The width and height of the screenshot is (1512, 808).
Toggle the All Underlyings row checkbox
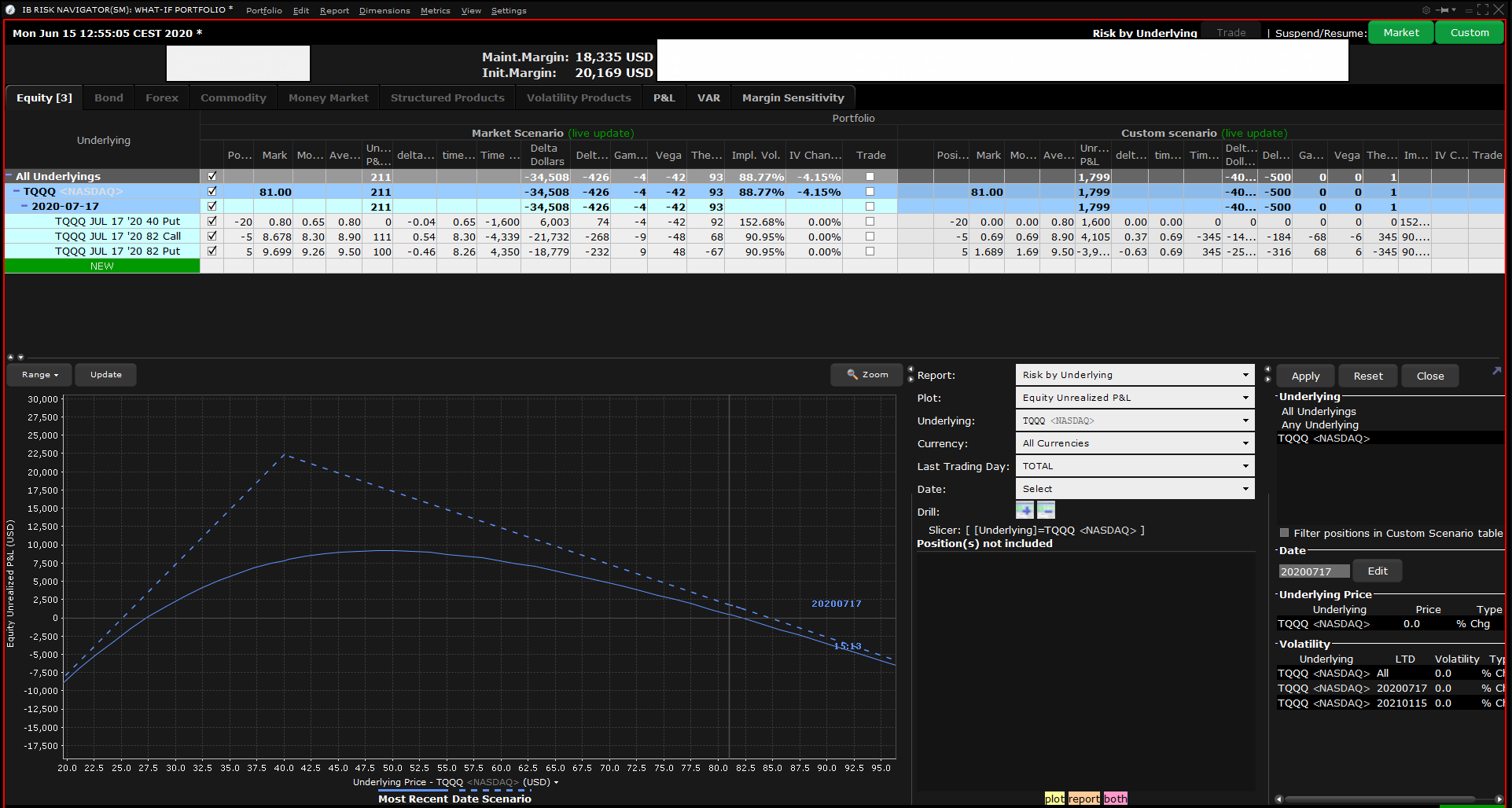tap(212, 177)
